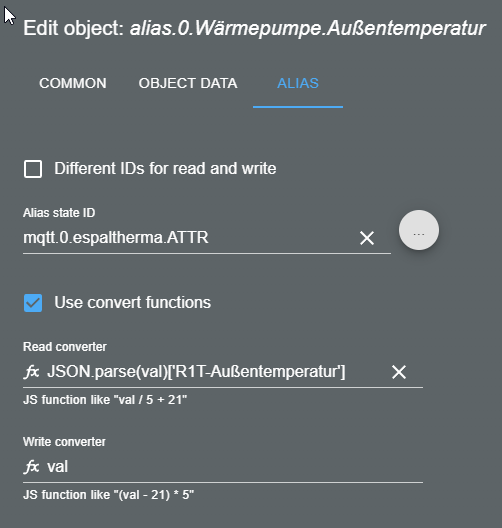Click the 'Use convert functions' label text
The width and height of the screenshot is (502, 528).
click(133, 302)
